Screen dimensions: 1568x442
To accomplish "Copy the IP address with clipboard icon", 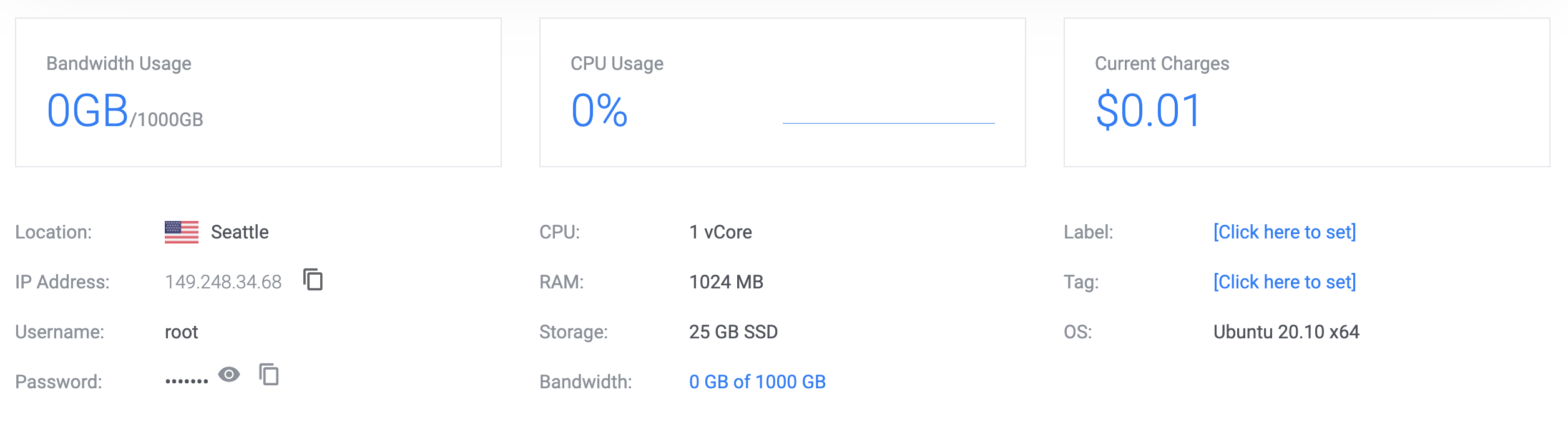I will [313, 279].
